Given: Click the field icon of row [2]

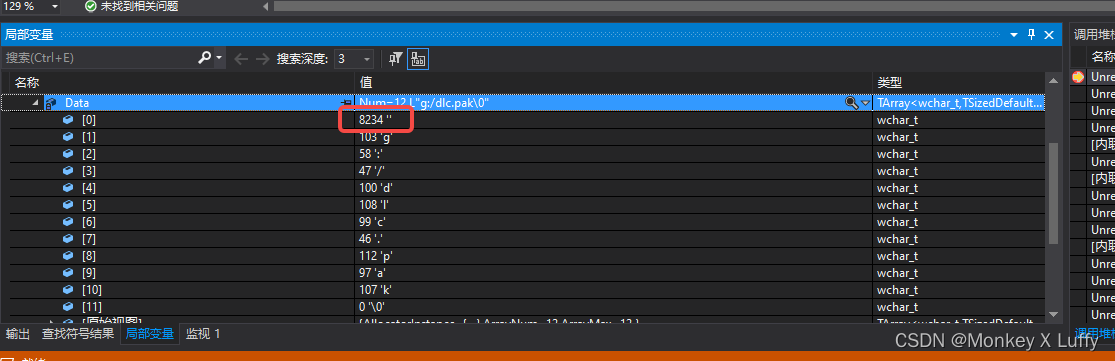Looking at the screenshot, I should [68, 154].
